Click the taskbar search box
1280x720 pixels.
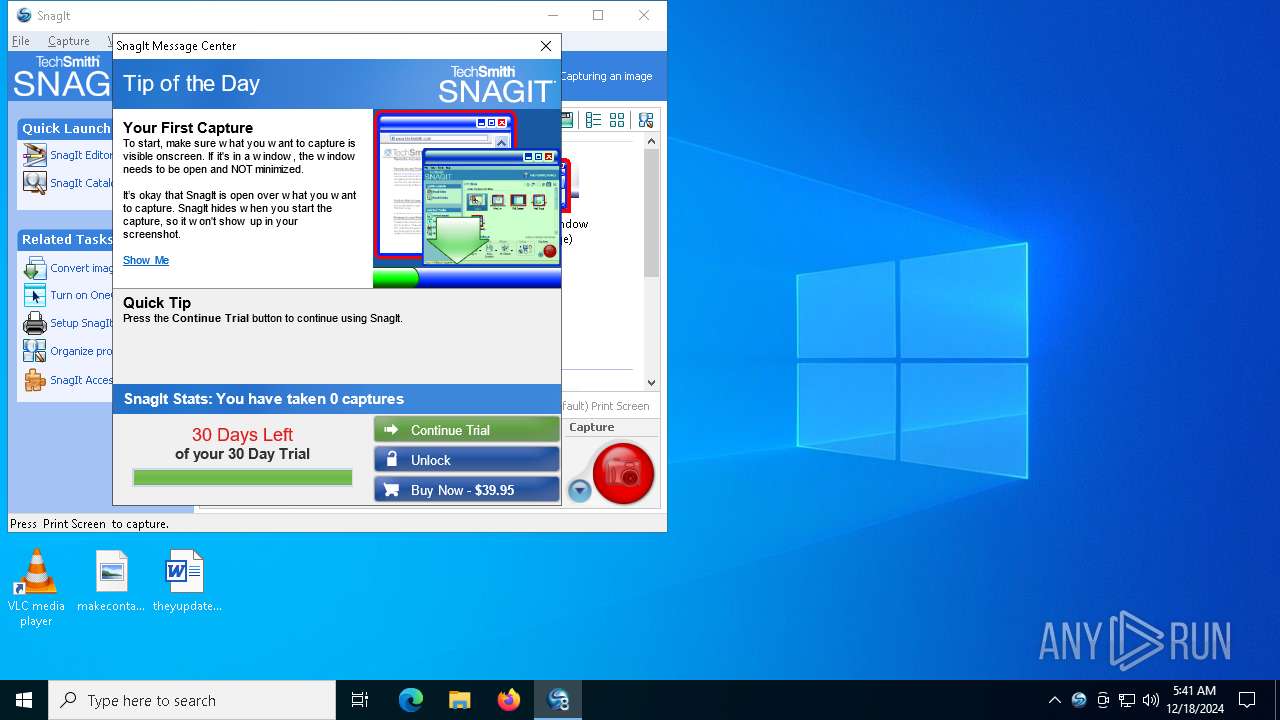(x=192, y=700)
